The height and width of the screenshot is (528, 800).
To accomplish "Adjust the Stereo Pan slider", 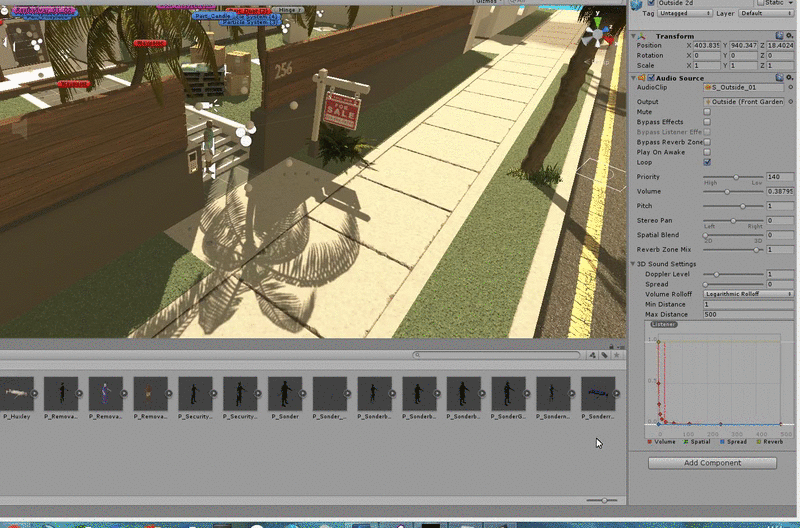I will 733,221.
